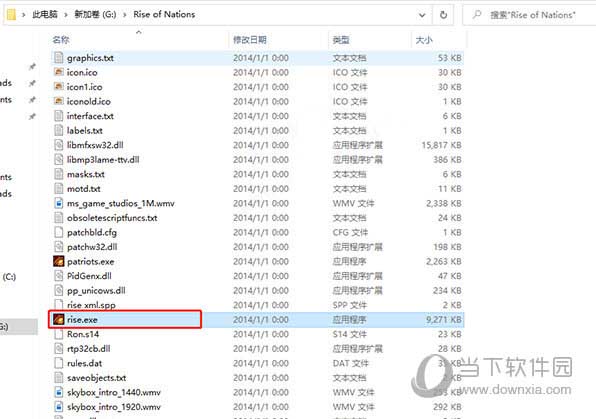Image resolution: width=596 pixels, height=419 pixels.
Task: Expand the chevron after 新加卷 (G:) breadcrumb
Action: [x=124, y=15]
